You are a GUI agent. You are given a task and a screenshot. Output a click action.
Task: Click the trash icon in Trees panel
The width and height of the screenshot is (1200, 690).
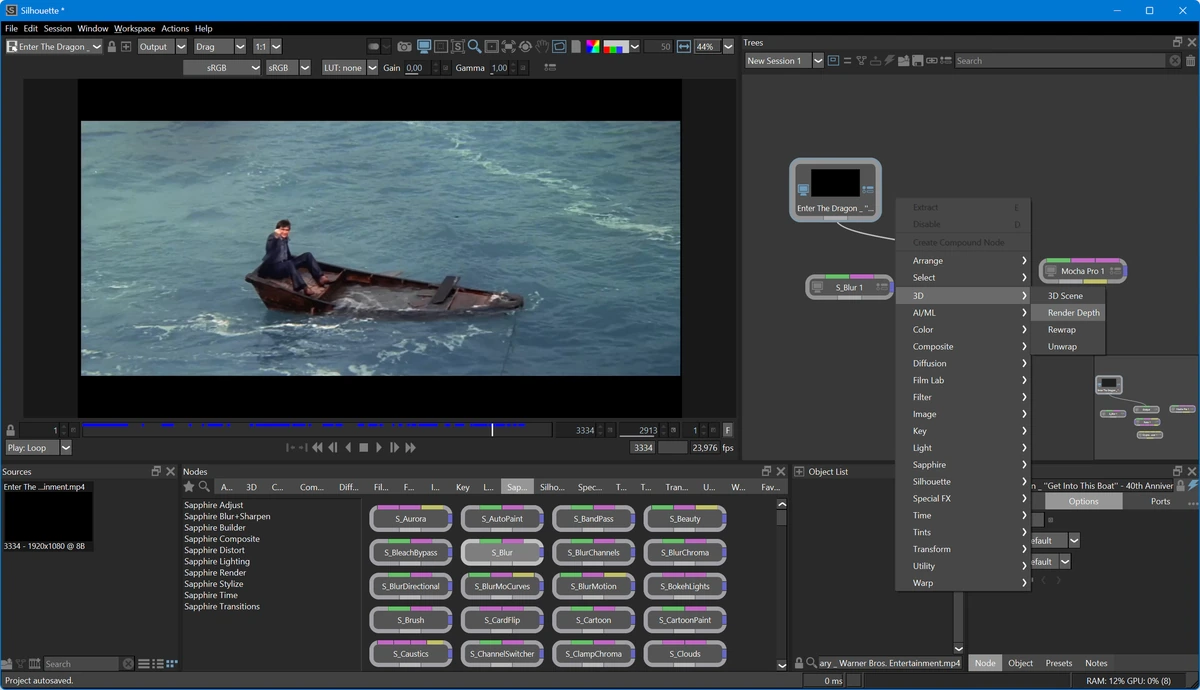coord(1190,61)
